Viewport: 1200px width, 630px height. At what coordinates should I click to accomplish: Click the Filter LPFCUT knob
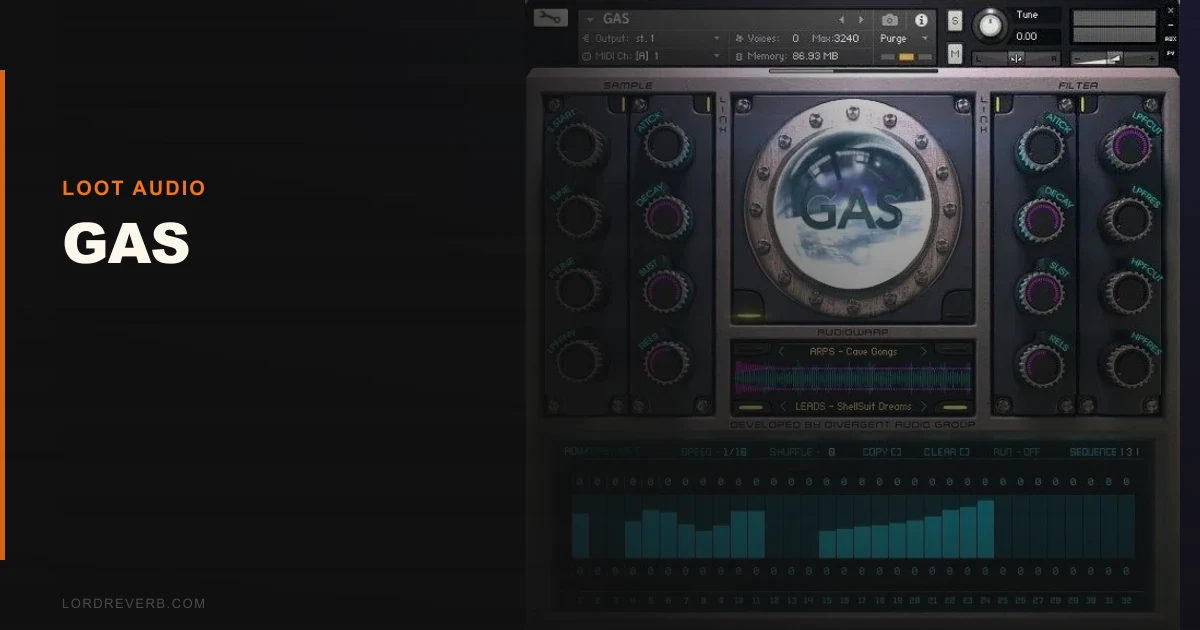[x=1130, y=146]
